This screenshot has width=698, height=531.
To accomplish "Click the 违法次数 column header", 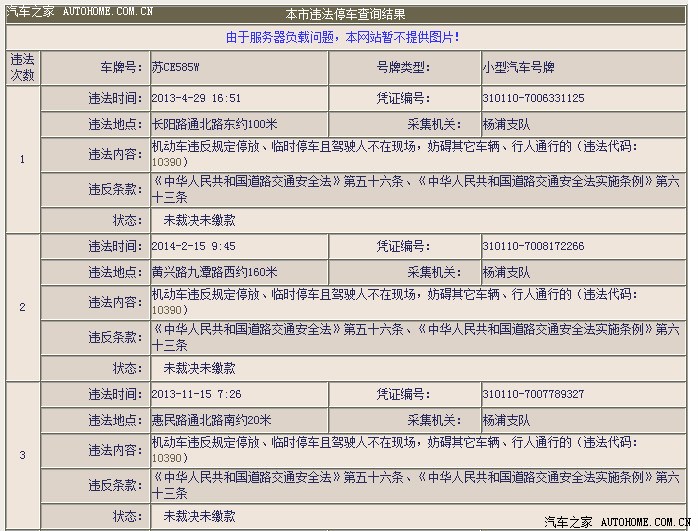I will [x=22, y=67].
